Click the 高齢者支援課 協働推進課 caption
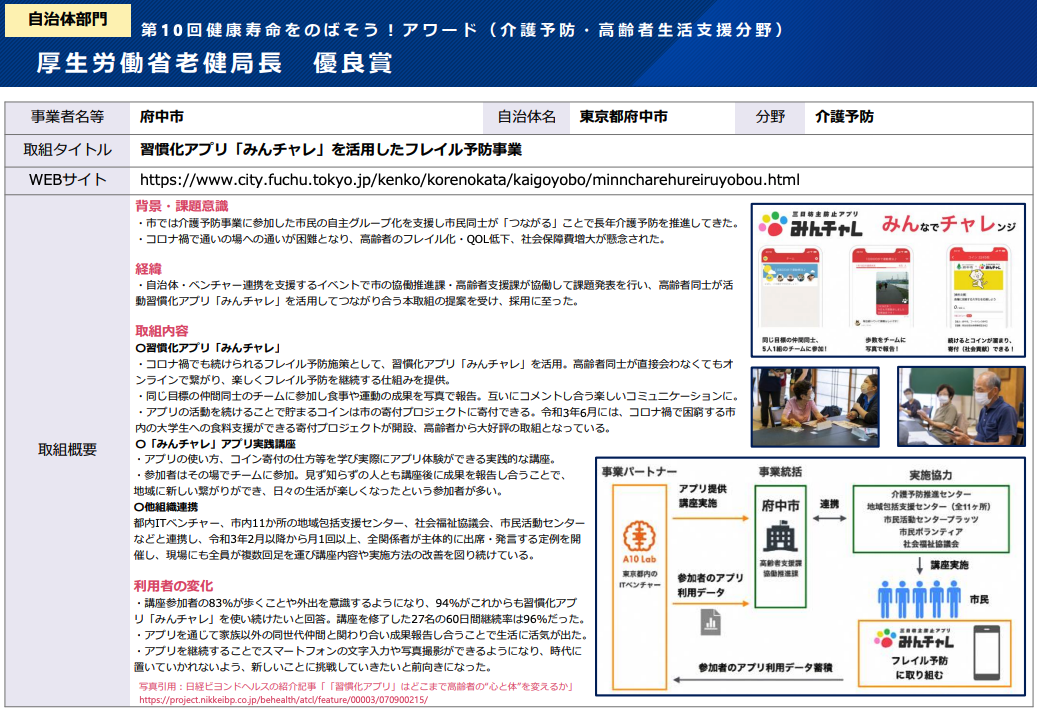The width and height of the screenshot is (1037, 718). (780, 569)
